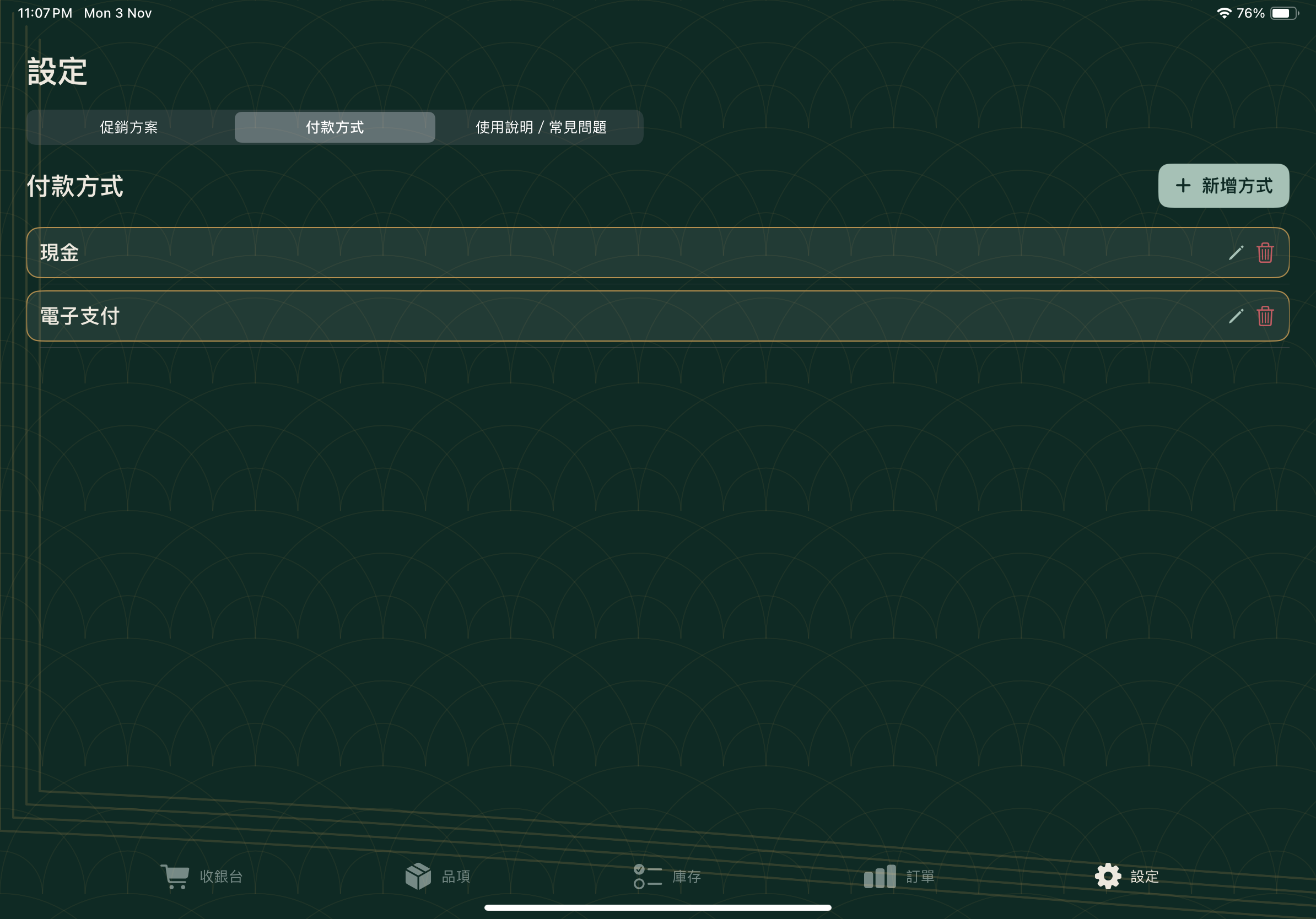Delete the 電子支付 payment method trash icon

point(1265,316)
